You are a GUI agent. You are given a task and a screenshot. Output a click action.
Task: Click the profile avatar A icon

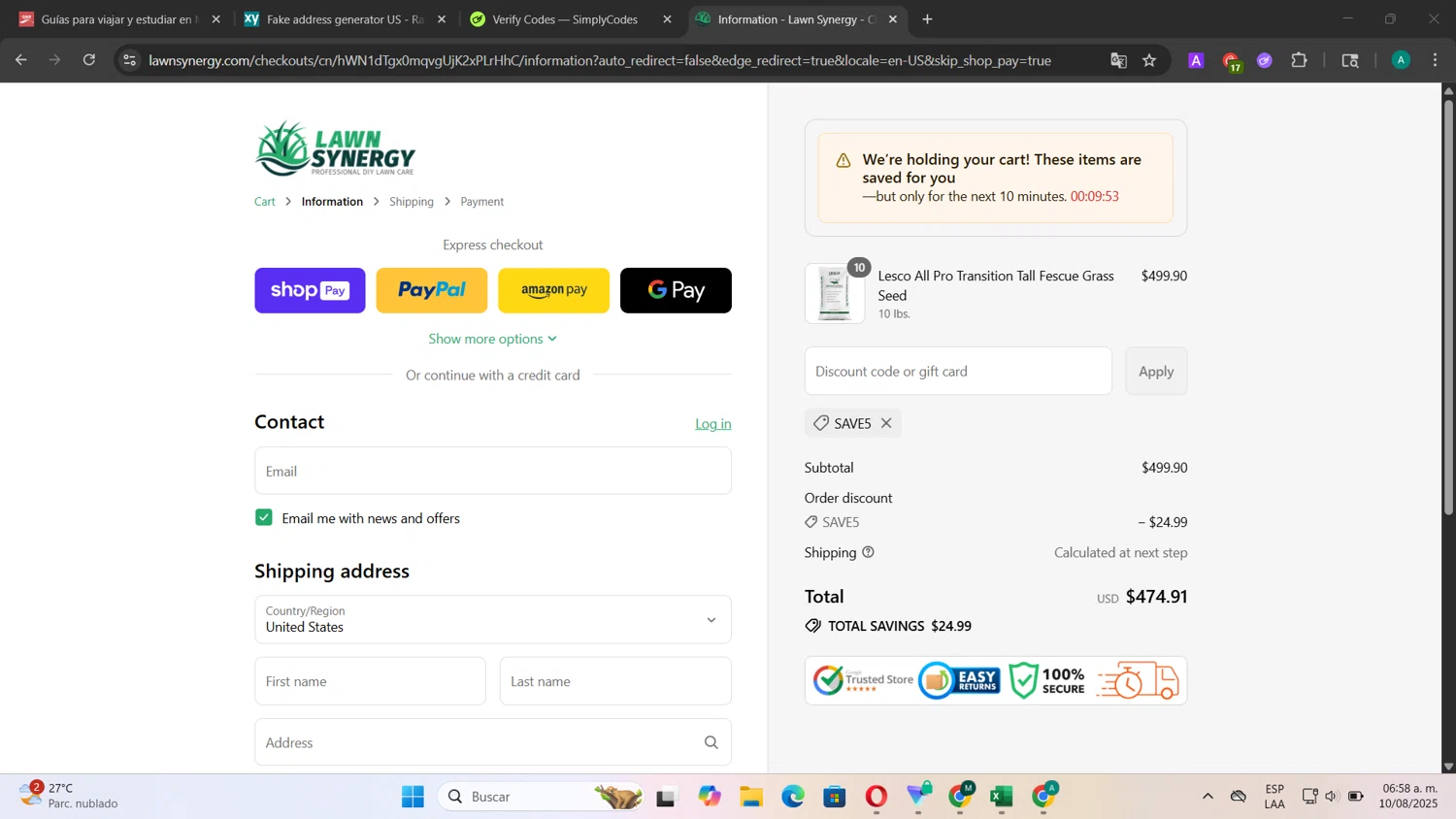(1401, 60)
